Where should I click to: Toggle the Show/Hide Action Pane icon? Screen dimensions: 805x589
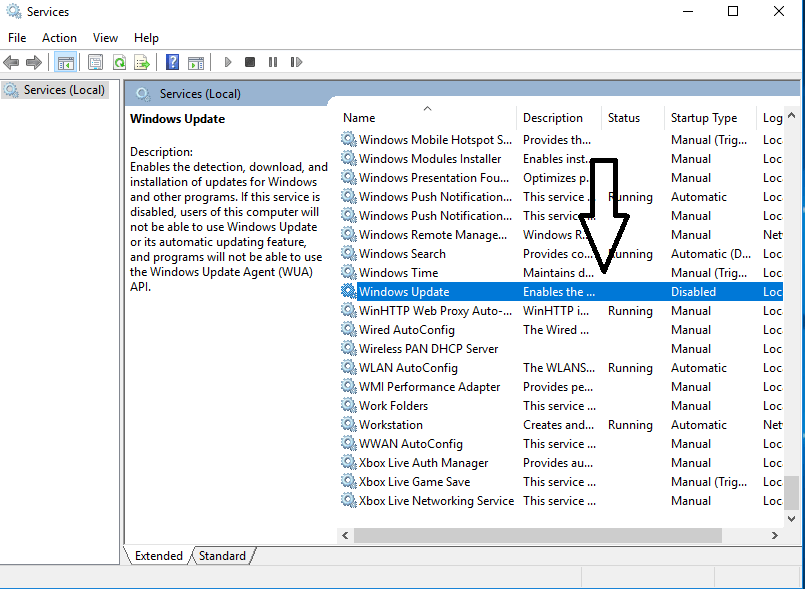click(x=196, y=63)
